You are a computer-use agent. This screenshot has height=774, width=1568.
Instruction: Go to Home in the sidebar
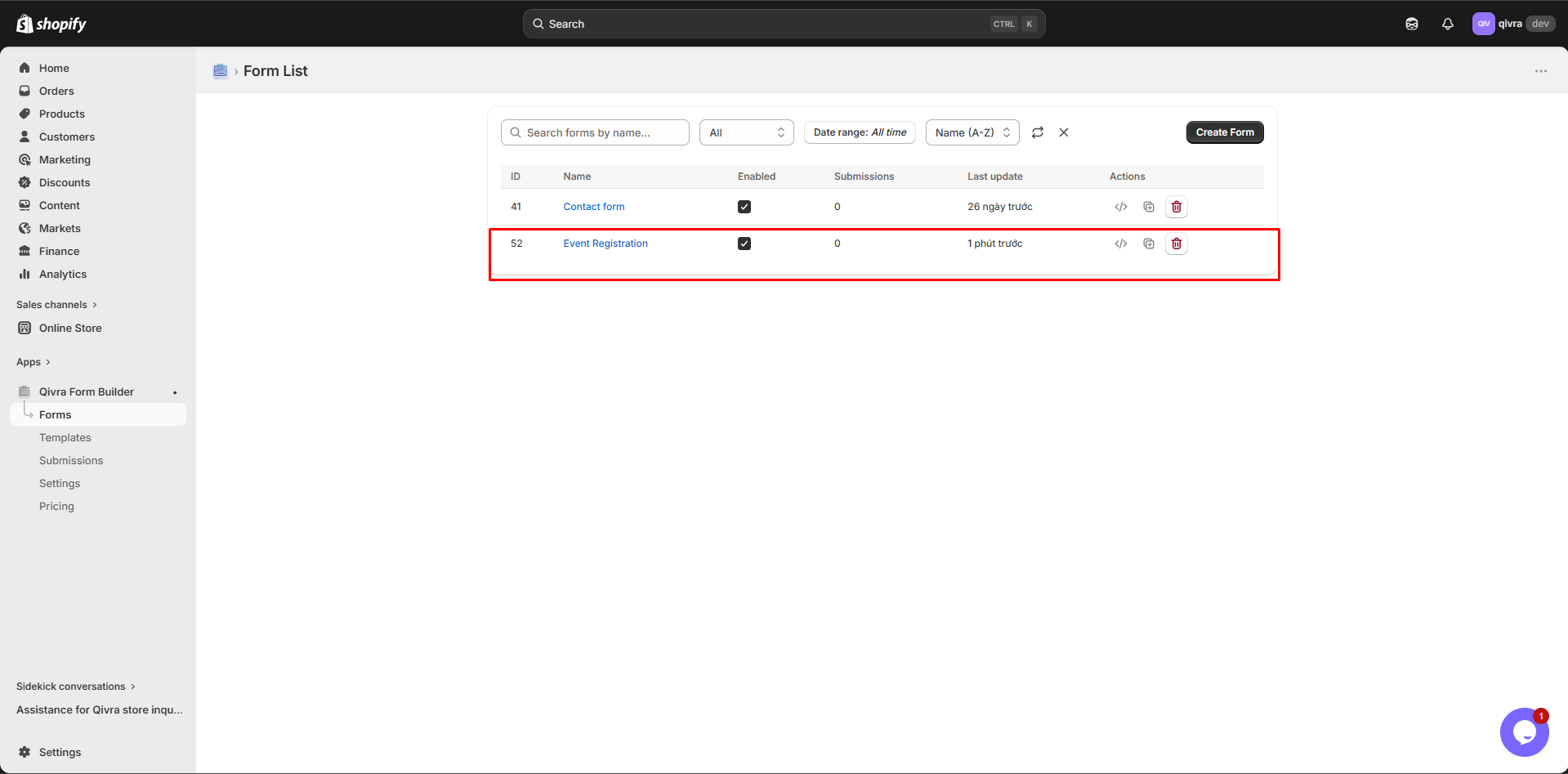point(54,68)
